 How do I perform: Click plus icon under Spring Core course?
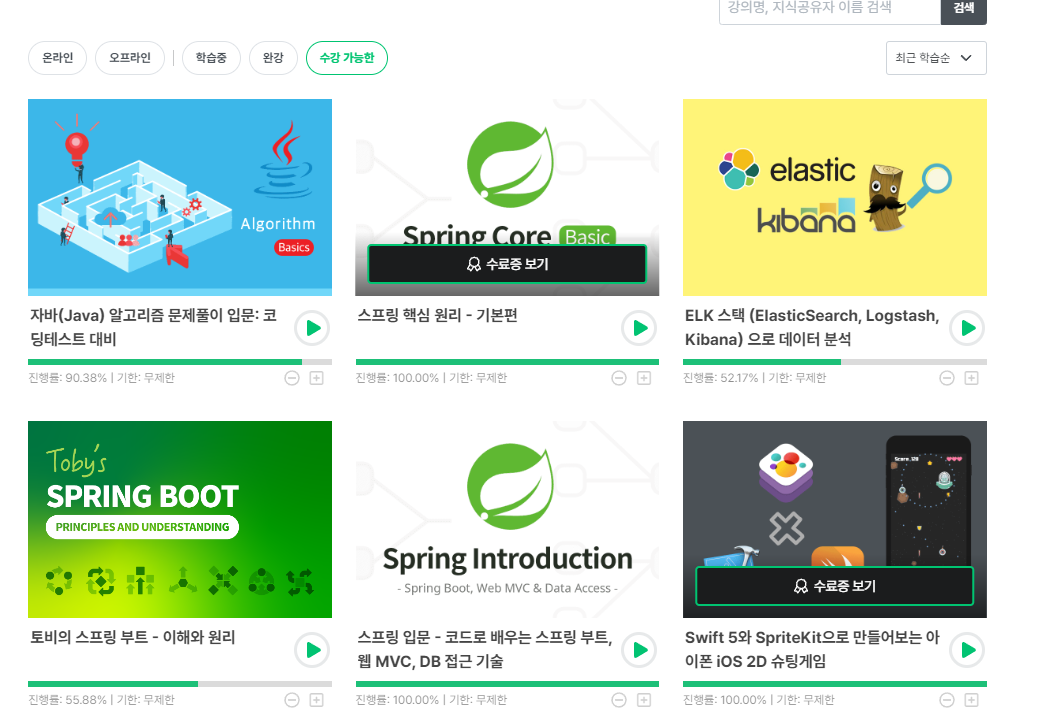pos(644,378)
